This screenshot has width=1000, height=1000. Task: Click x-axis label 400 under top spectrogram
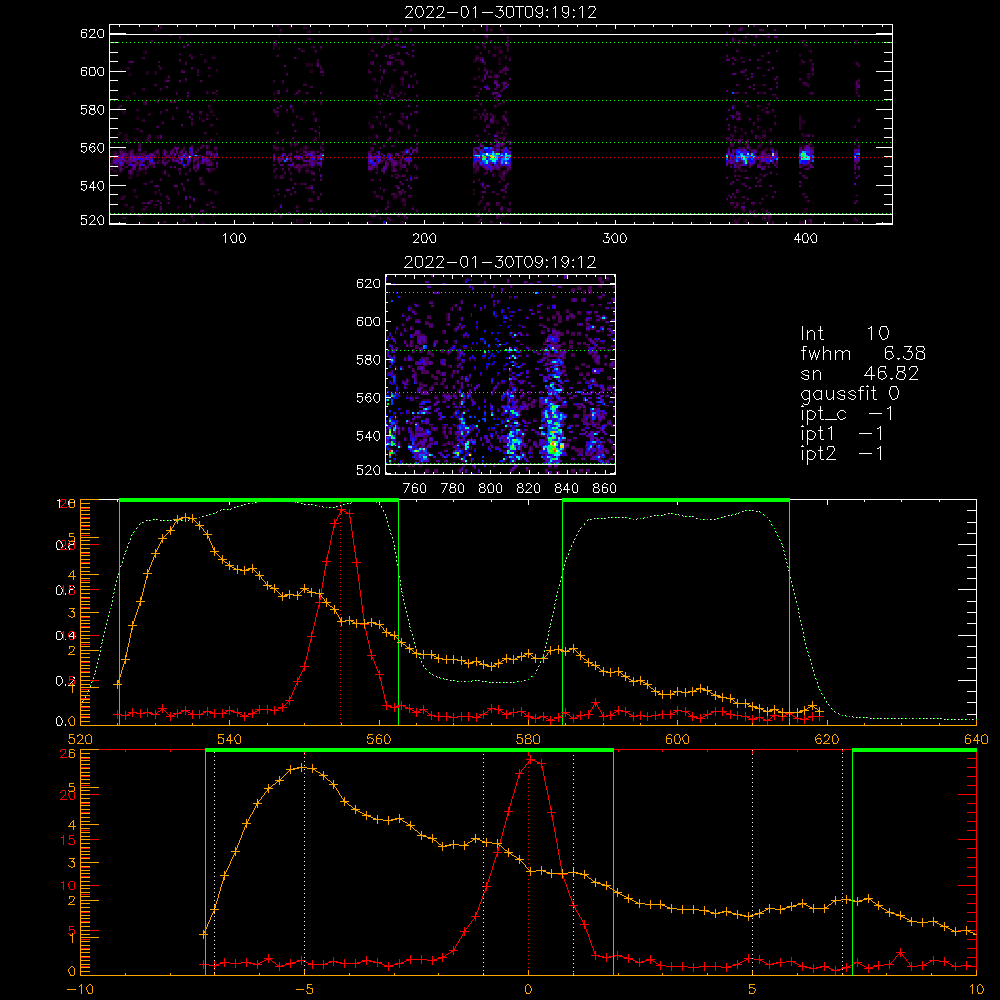click(x=805, y=239)
